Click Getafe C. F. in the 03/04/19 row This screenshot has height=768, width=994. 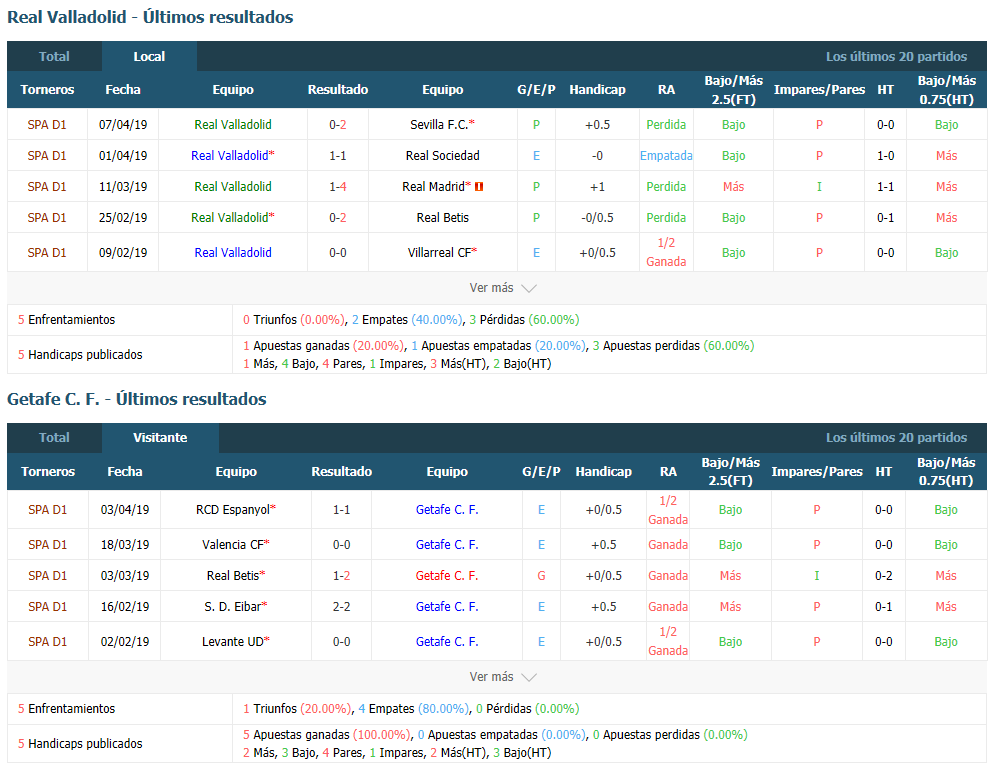tap(447, 510)
